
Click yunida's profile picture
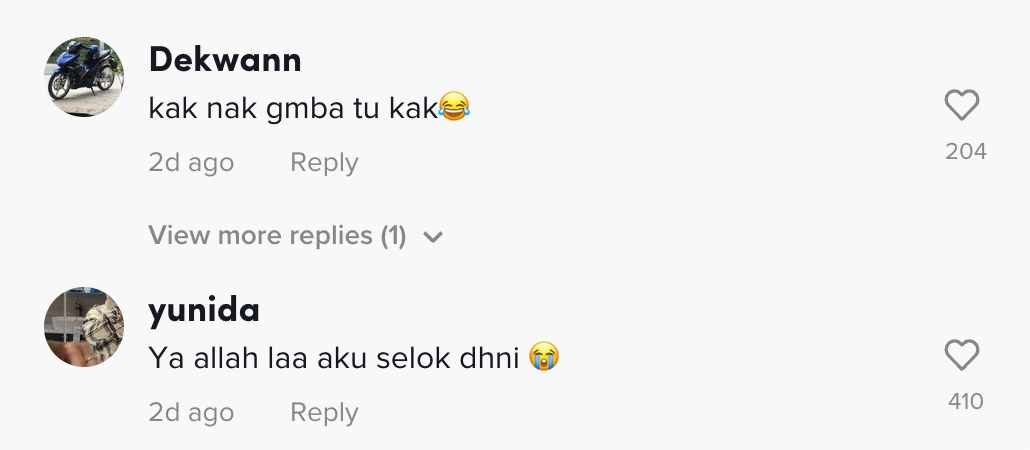click(85, 327)
